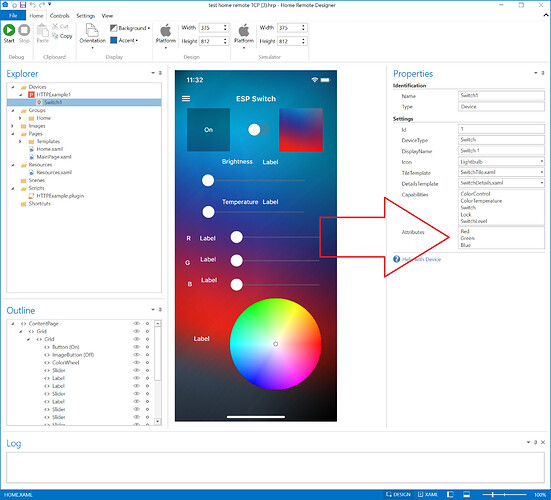Click the Paste clipboard icon
This screenshot has height=500, width=551.
43,31
